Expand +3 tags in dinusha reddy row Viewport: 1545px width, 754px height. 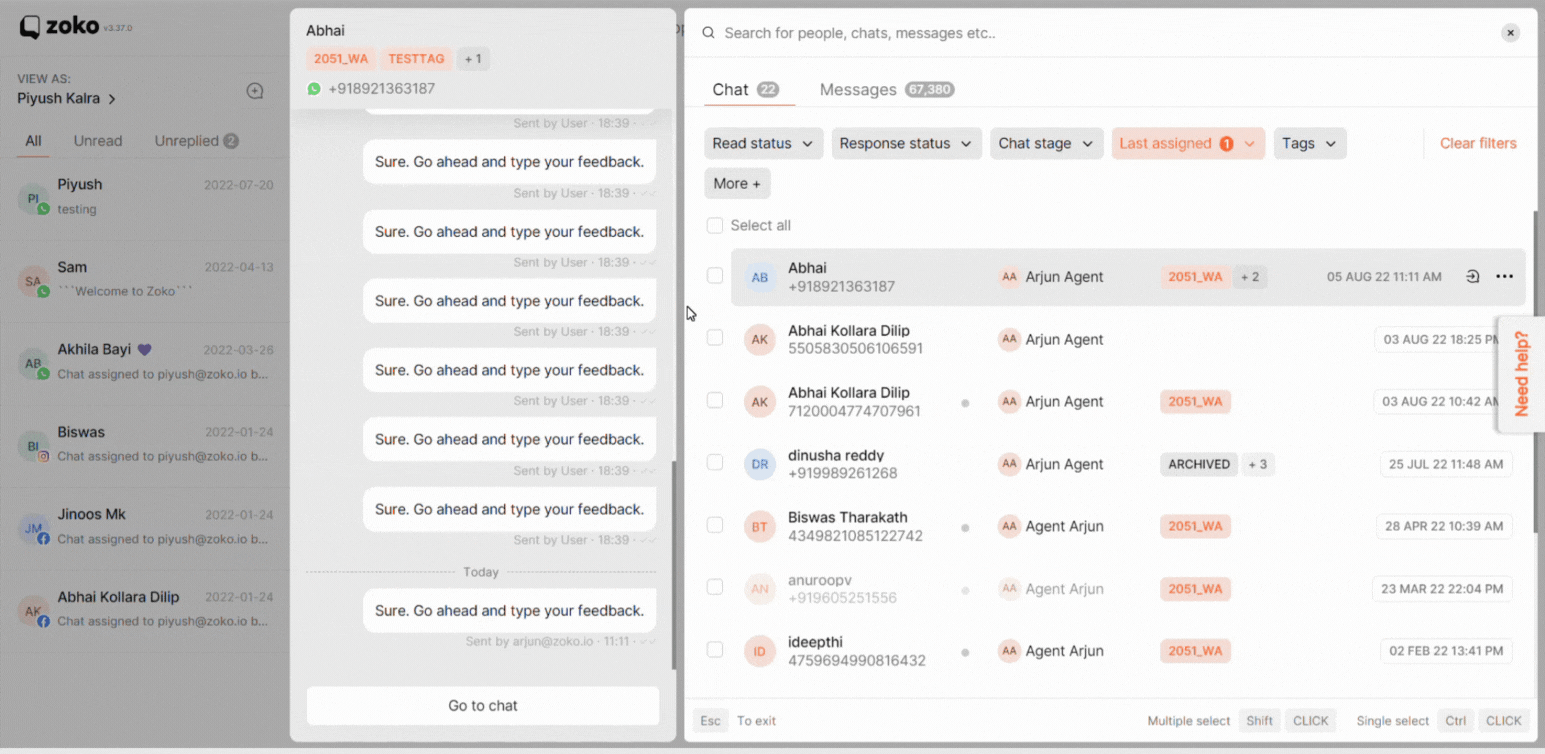(1257, 464)
